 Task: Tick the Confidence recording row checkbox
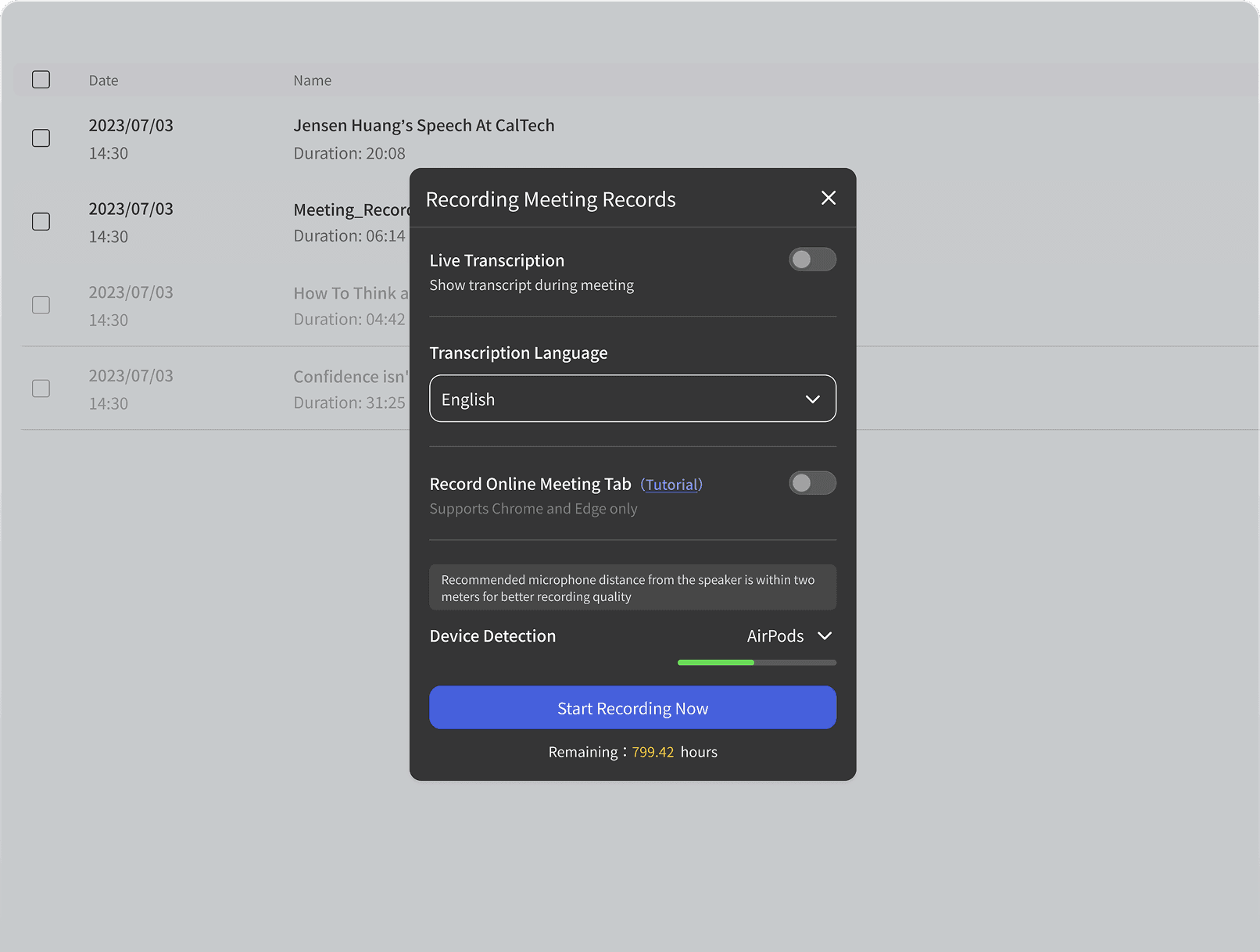[x=41, y=388]
